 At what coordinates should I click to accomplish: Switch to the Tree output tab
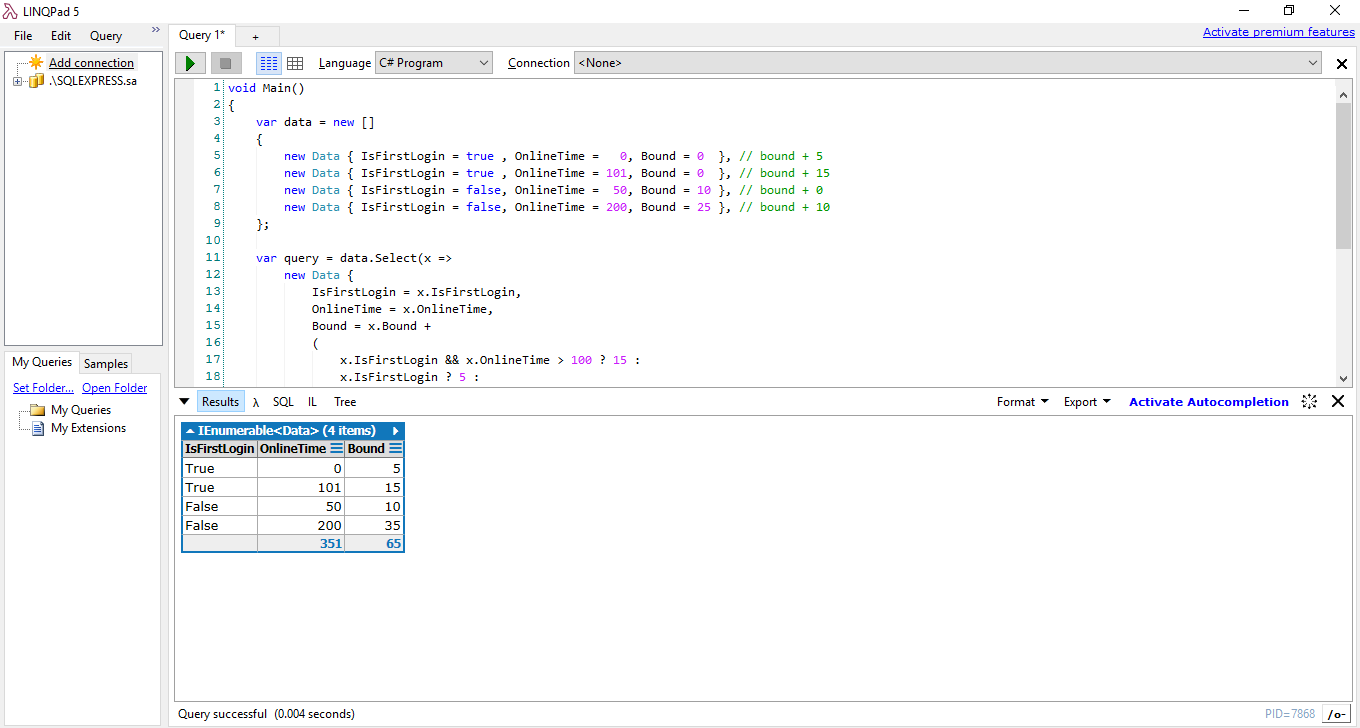tap(345, 402)
